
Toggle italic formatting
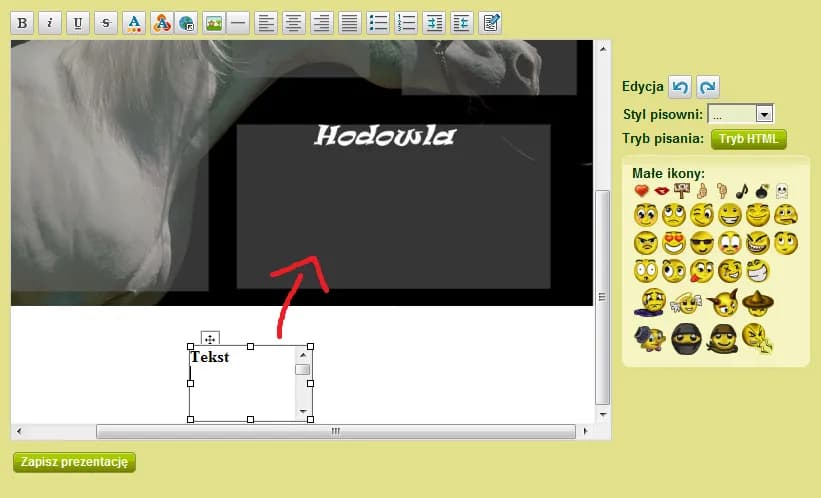coord(49,24)
